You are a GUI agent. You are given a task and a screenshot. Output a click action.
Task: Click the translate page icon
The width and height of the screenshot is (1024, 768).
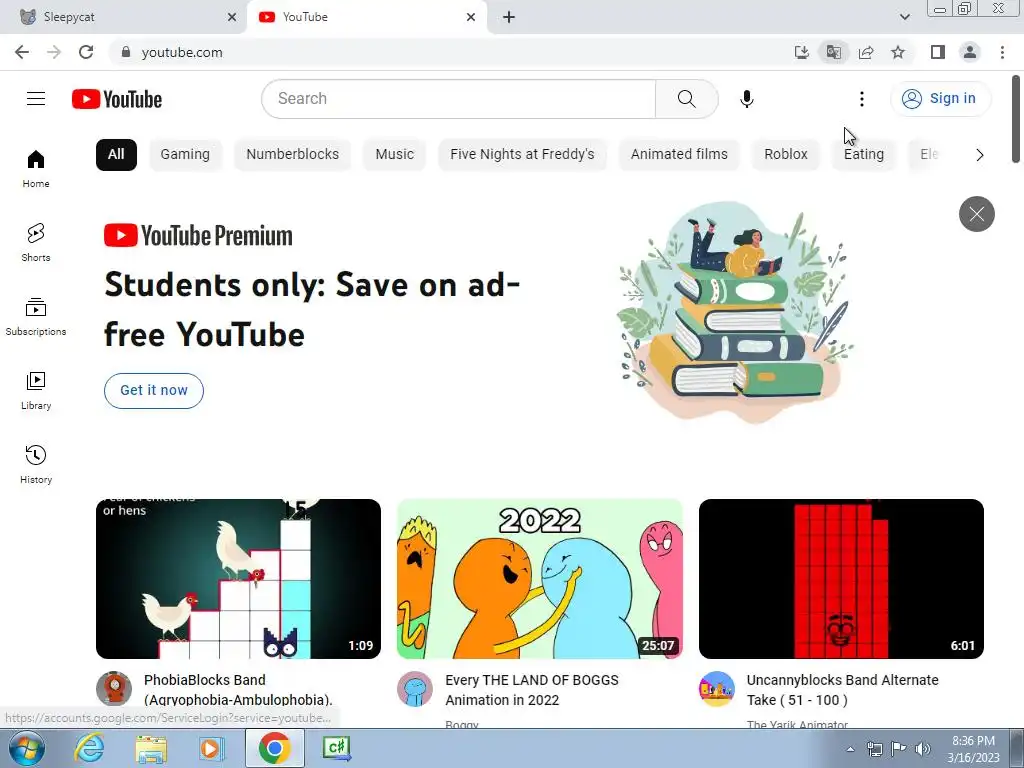click(833, 52)
